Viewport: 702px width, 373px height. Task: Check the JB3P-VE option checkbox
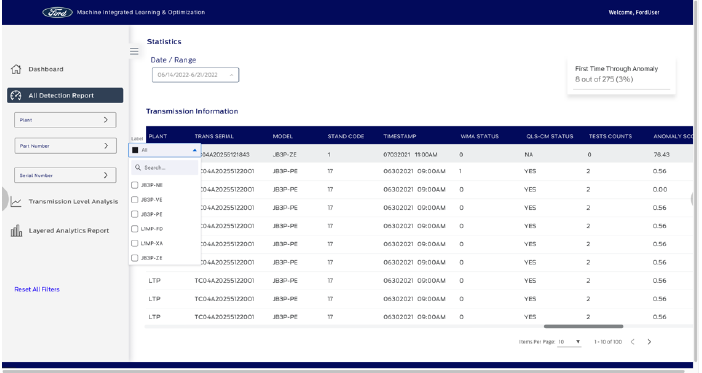[x=134, y=200]
